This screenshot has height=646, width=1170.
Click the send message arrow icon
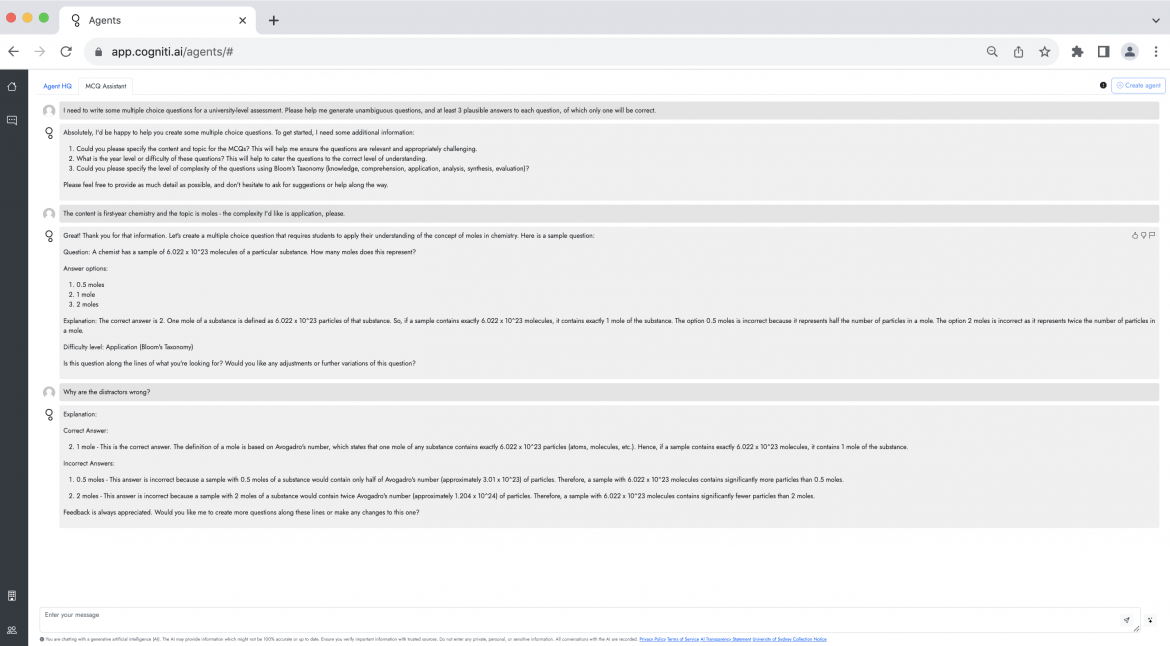pyautogui.click(x=1127, y=620)
